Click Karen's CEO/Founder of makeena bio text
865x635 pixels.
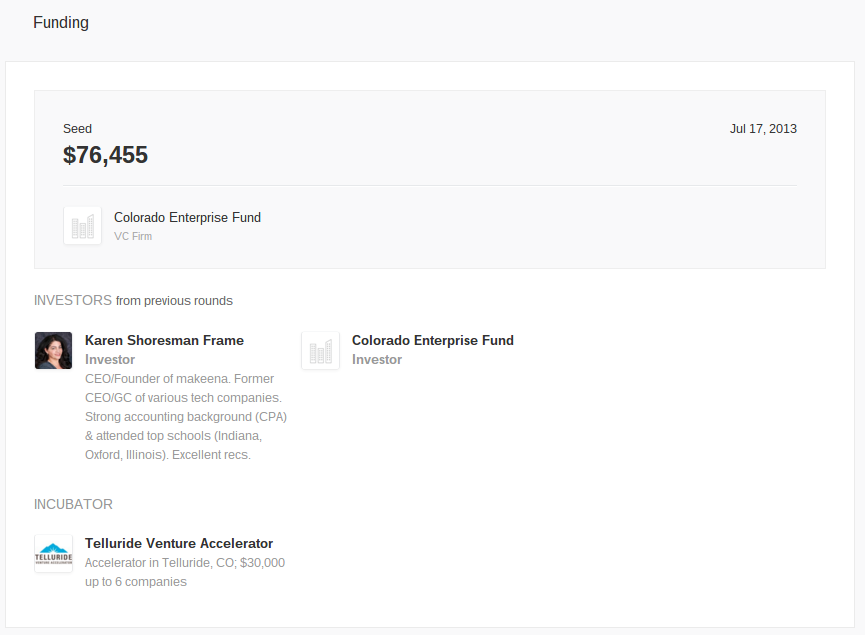185,417
